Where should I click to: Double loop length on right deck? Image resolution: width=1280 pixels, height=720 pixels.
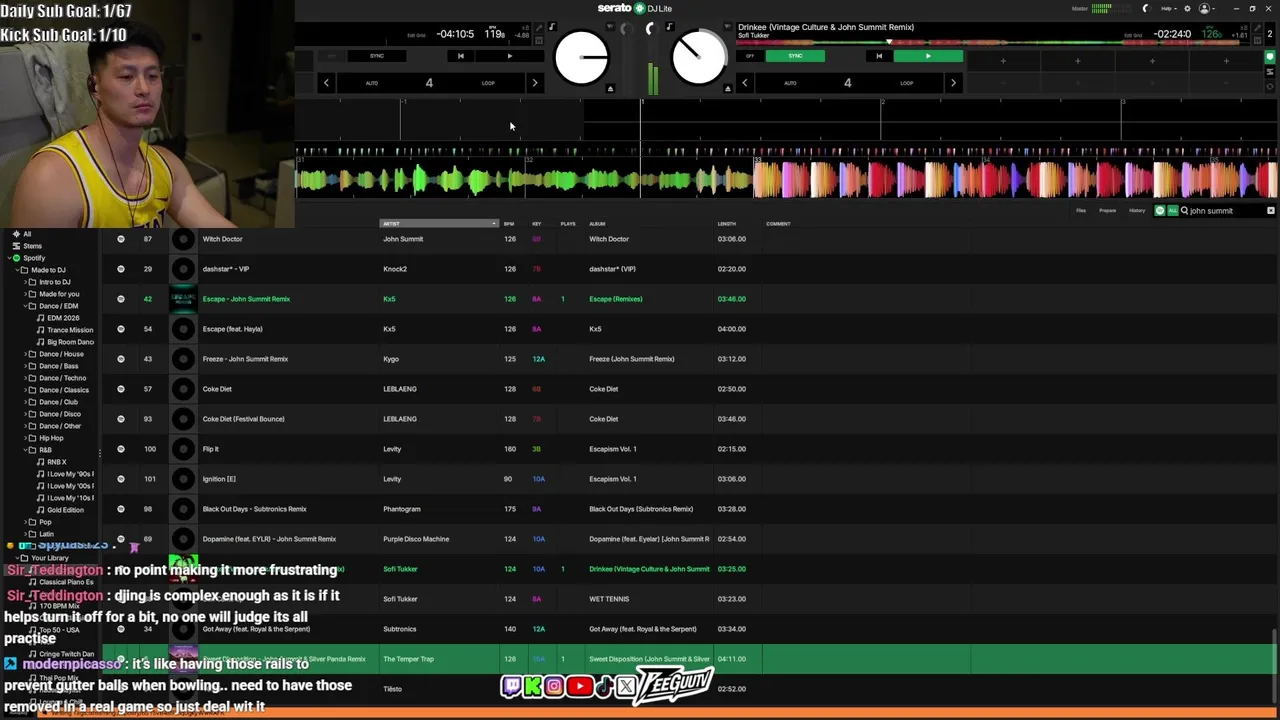(953, 83)
